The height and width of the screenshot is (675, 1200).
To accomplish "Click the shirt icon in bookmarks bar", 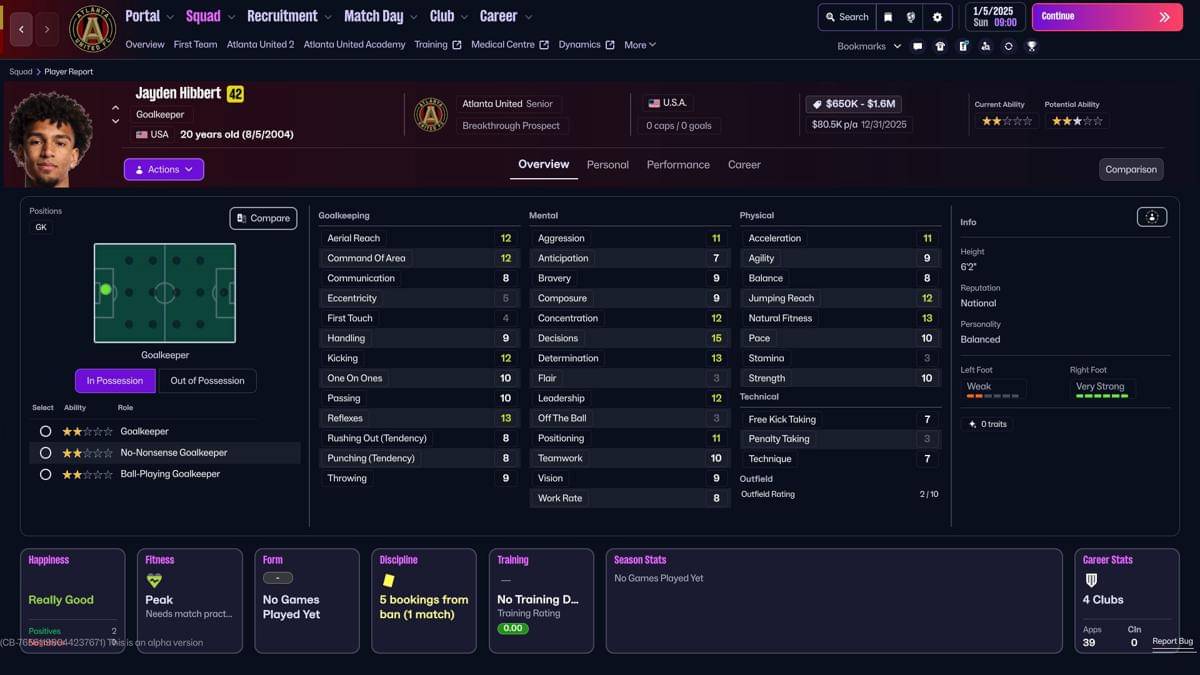I will point(940,46).
